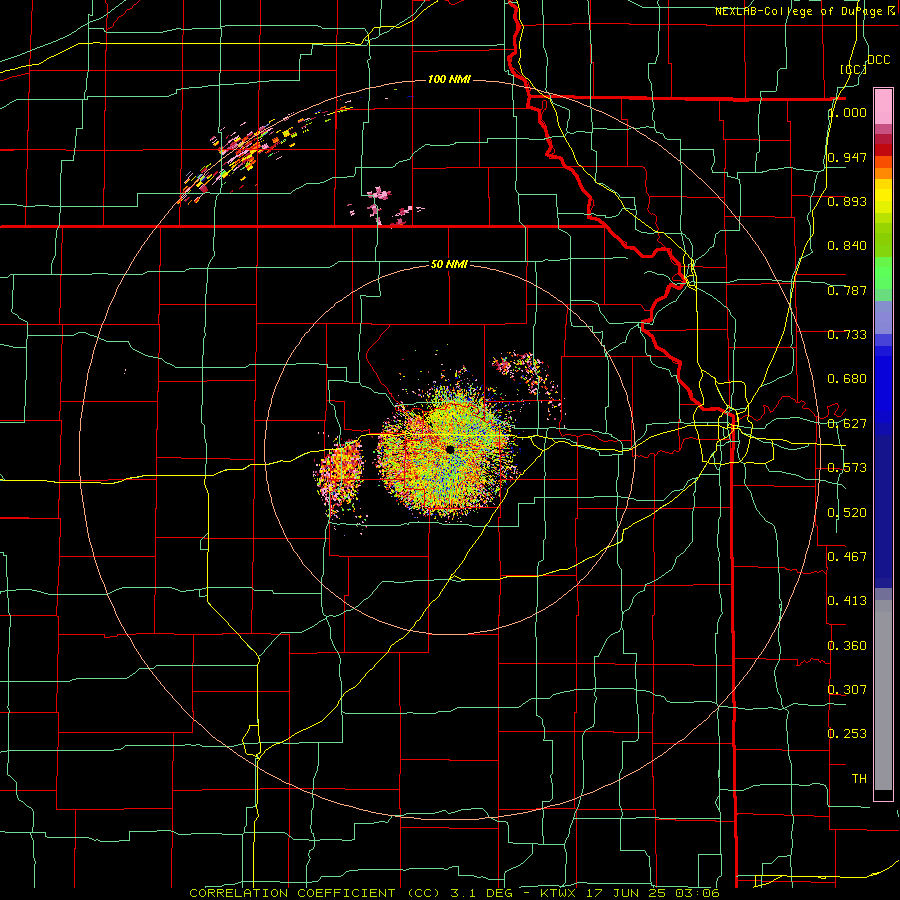Click the 0.573 value on the color scale
Screen dimensions: 900x900
tap(847, 468)
